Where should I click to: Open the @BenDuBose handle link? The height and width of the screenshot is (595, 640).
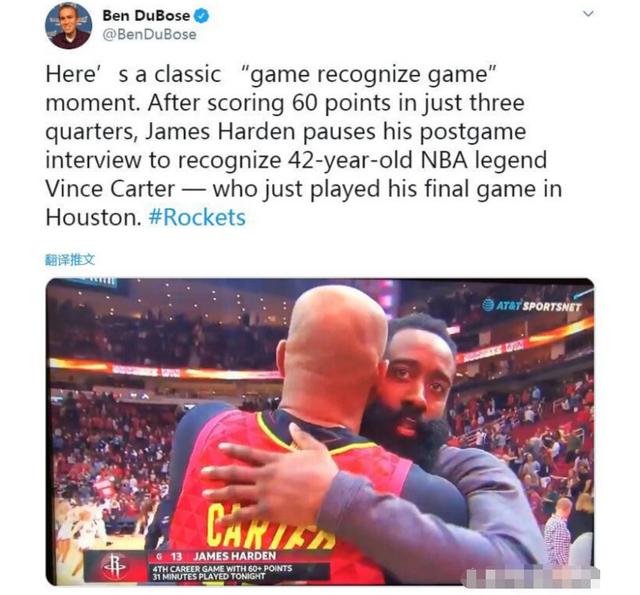tap(149, 35)
